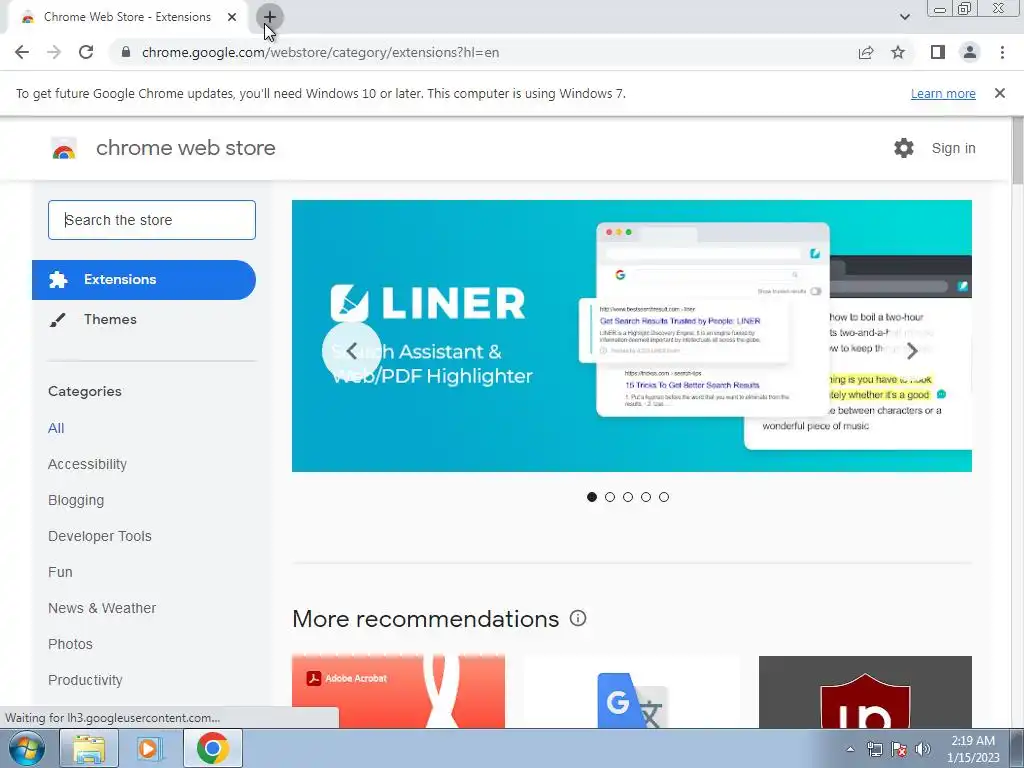Image resolution: width=1024 pixels, height=768 pixels.
Task: Open Windows Start menu
Action: 27,748
